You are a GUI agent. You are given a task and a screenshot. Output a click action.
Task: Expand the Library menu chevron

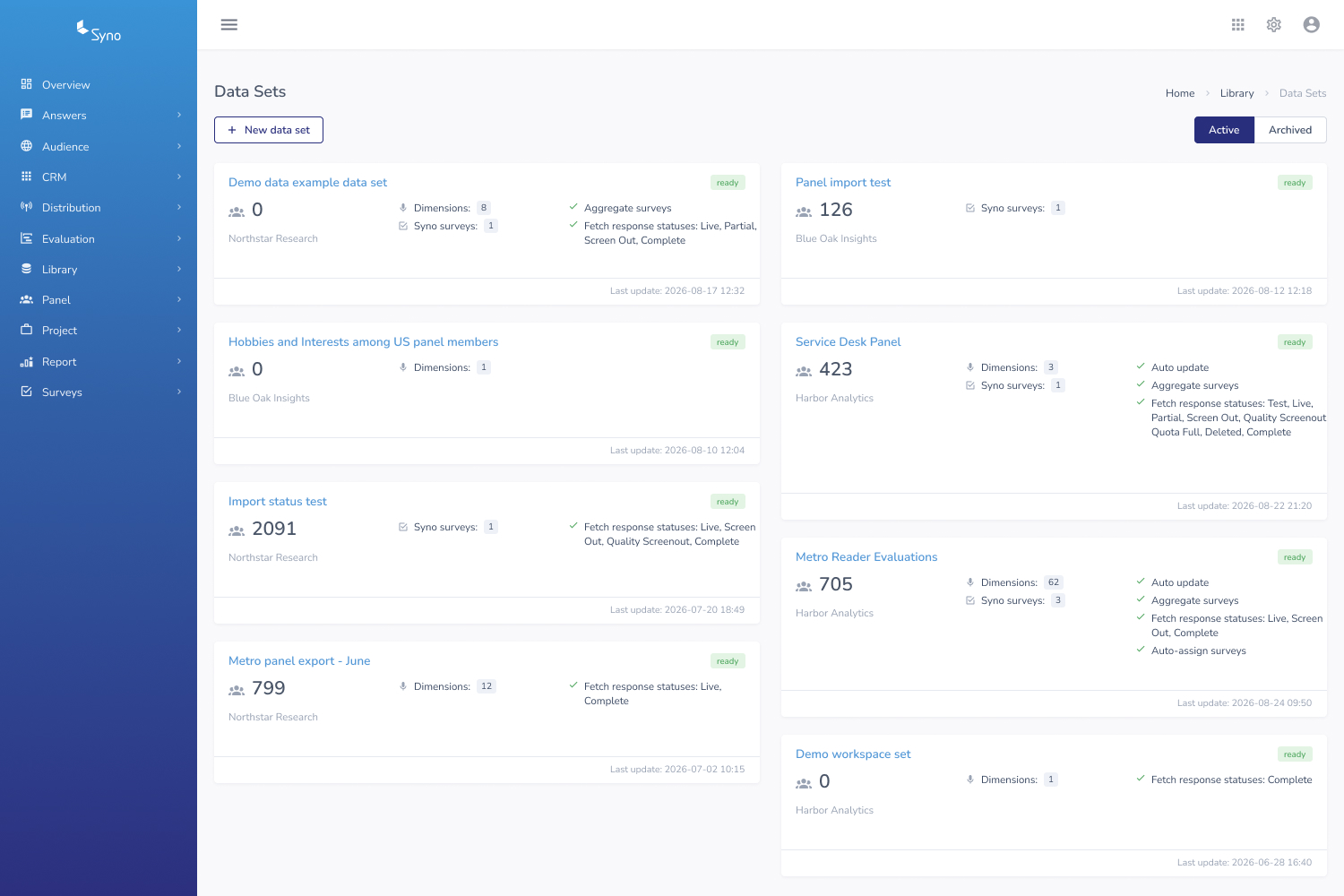coord(179,269)
